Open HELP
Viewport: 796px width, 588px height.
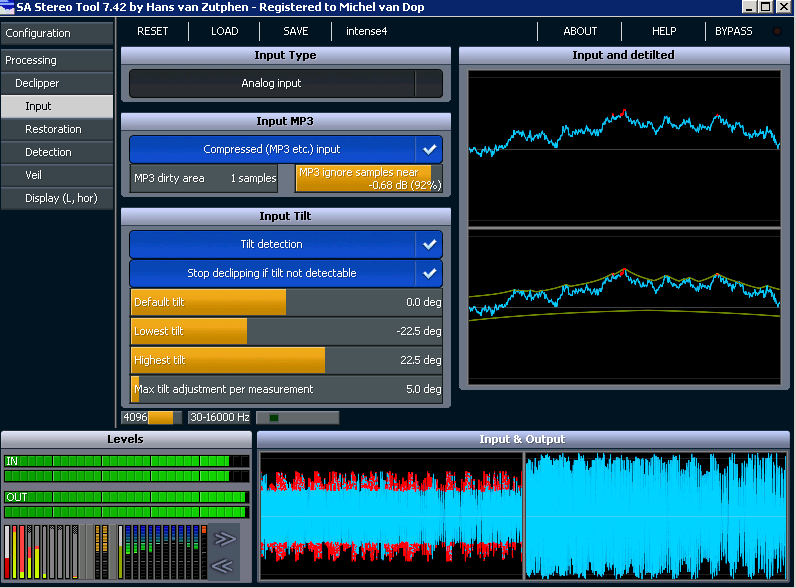pyautogui.click(x=664, y=31)
